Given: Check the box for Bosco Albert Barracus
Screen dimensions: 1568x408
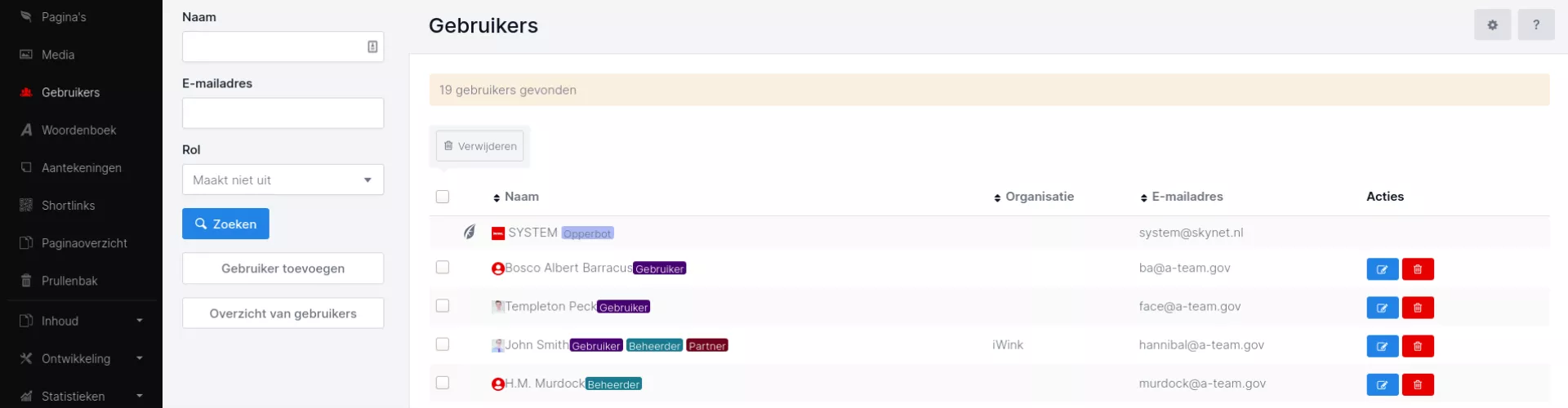Looking at the screenshot, I should [x=443, y=268].
